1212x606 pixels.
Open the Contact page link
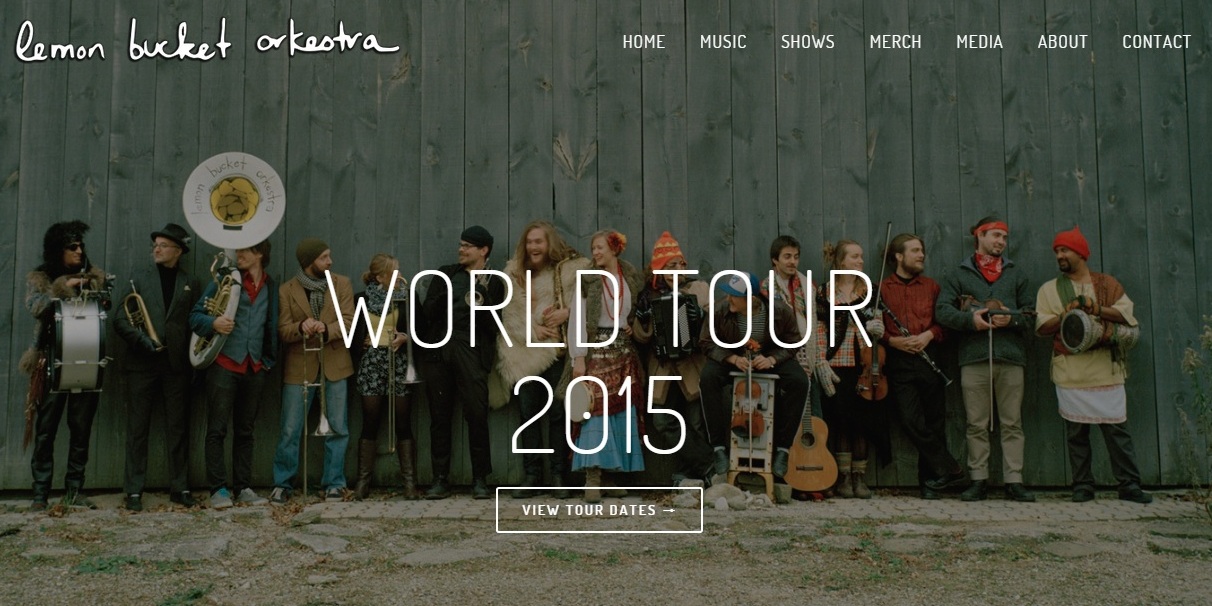coord(1157,42)
